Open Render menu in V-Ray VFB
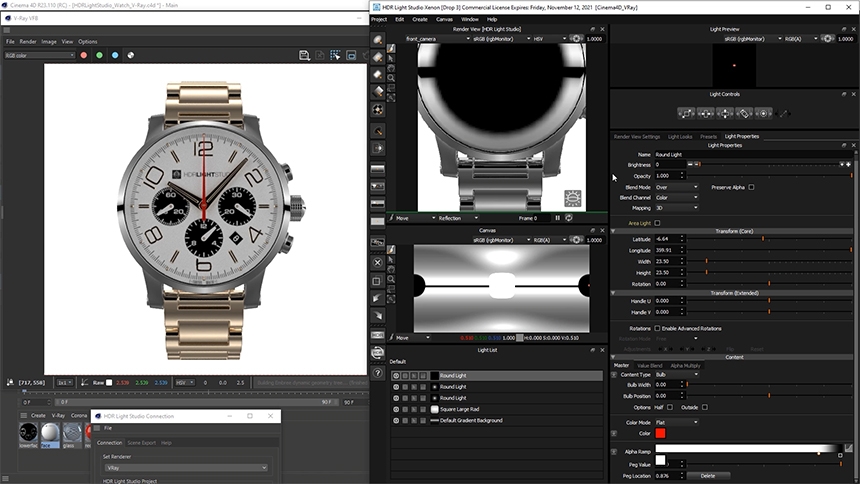This screenshot has height=484, width=860. 28,42
